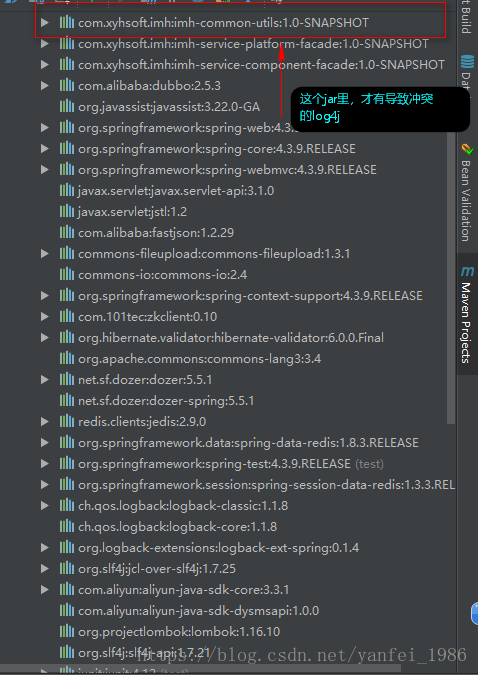This screenshot has width=478, height=675.
Task: Open the Database tool window icon
Action: click(468, 62)
